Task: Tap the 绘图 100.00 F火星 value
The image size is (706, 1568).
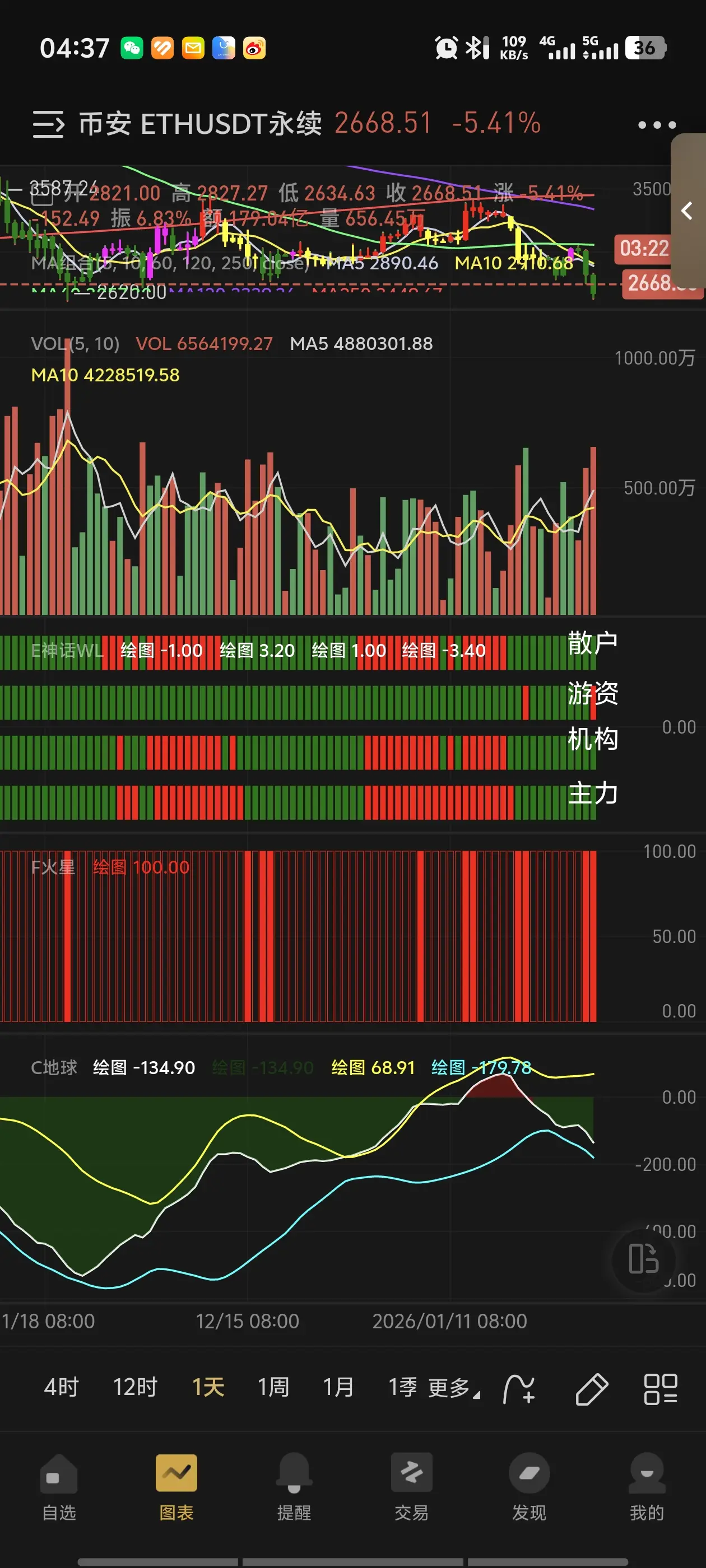Action: (x=141, y=867)
